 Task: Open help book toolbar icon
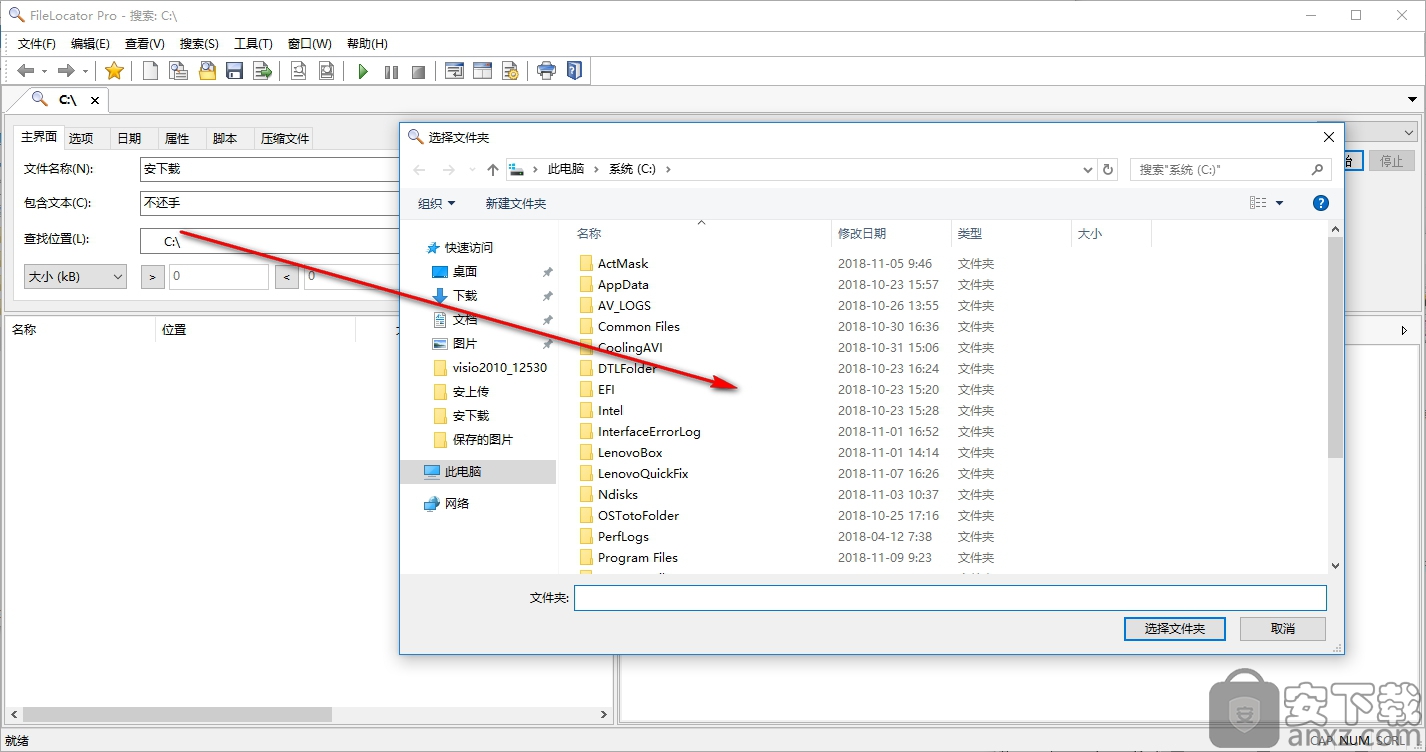[x=574, y=71]
